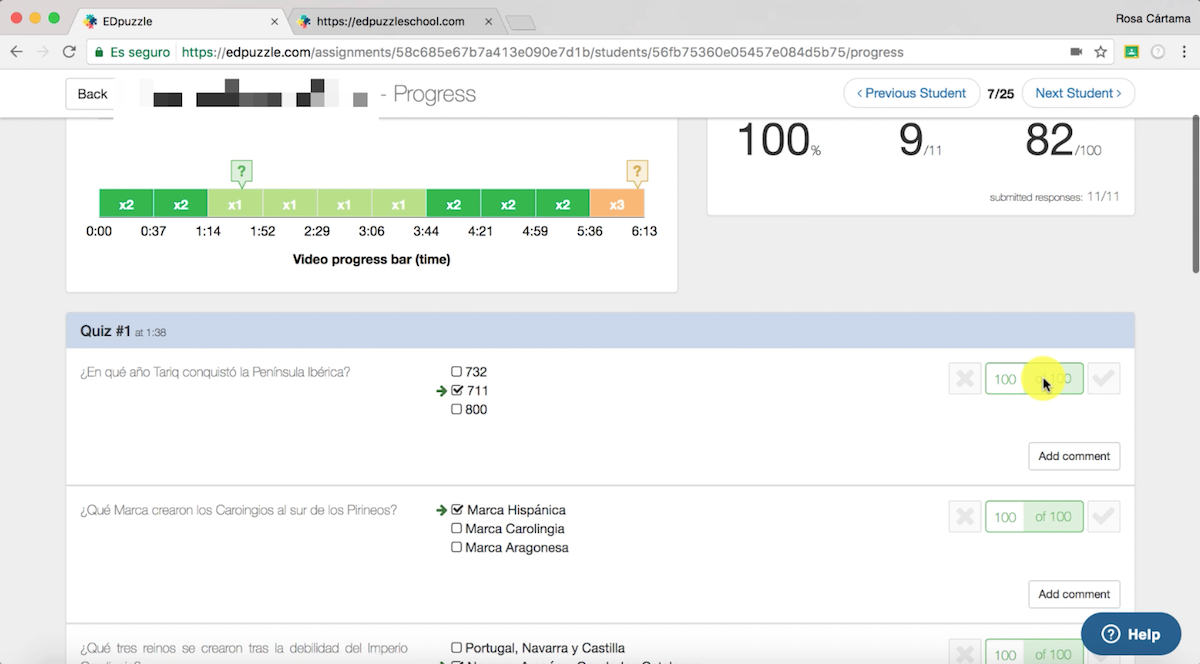Switch to the edpuzzleschool.com tab
Screen dimensions: 1200x664
390,21
